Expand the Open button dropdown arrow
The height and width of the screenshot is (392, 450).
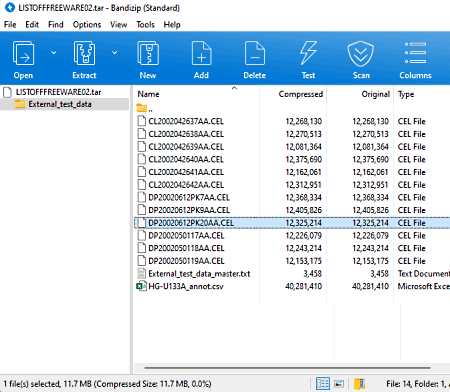click(x=54, y=53)
